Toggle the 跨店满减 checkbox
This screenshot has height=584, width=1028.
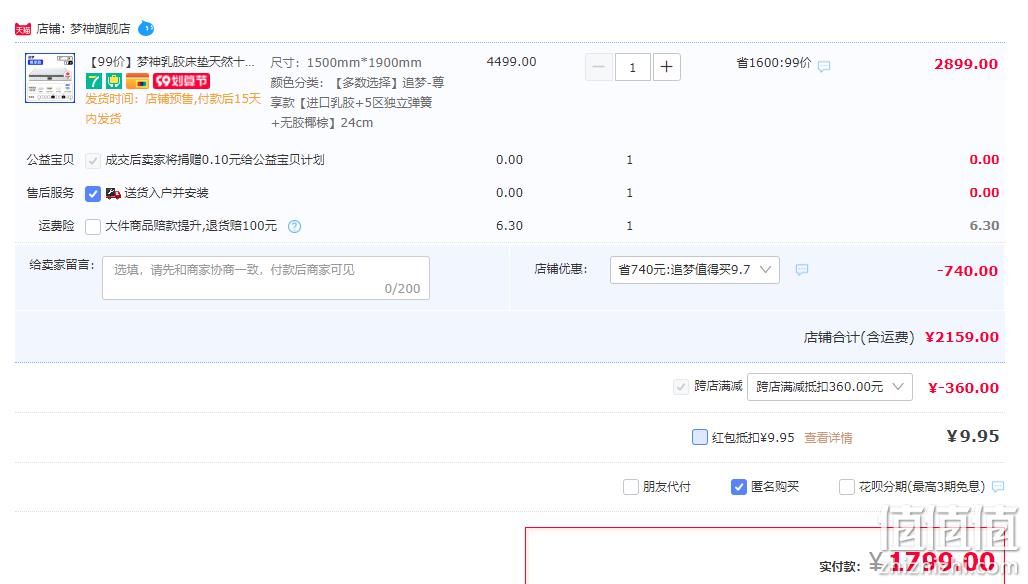681,387
